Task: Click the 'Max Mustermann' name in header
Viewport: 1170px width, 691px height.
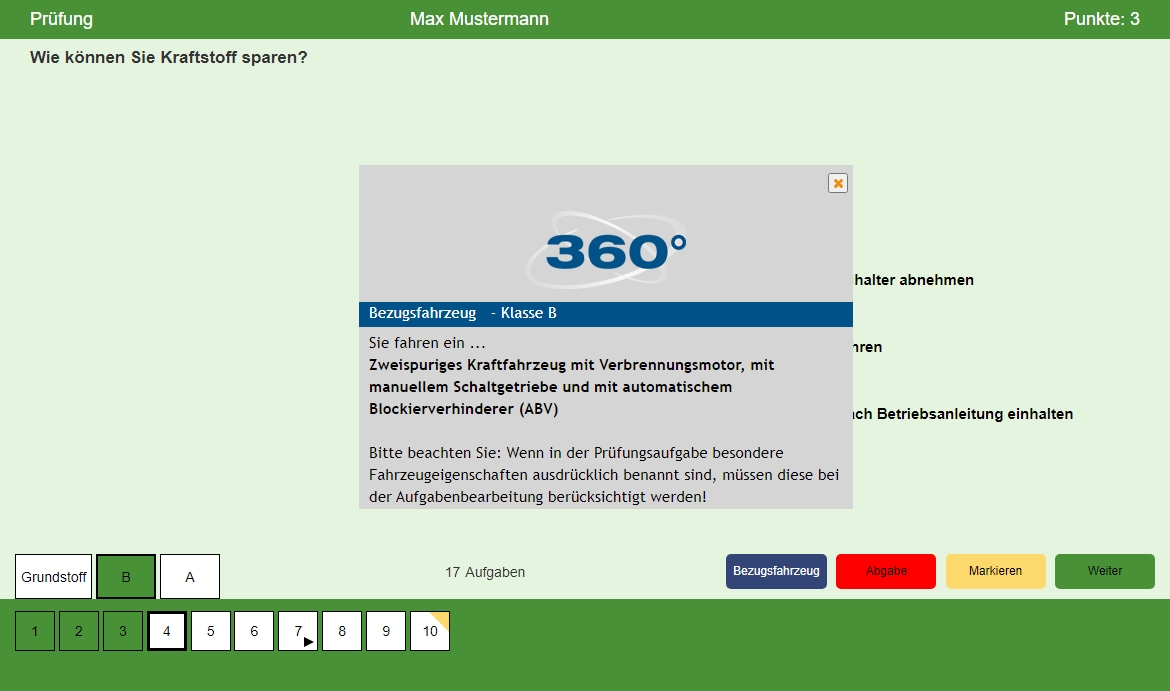Action: click(479, 19)
